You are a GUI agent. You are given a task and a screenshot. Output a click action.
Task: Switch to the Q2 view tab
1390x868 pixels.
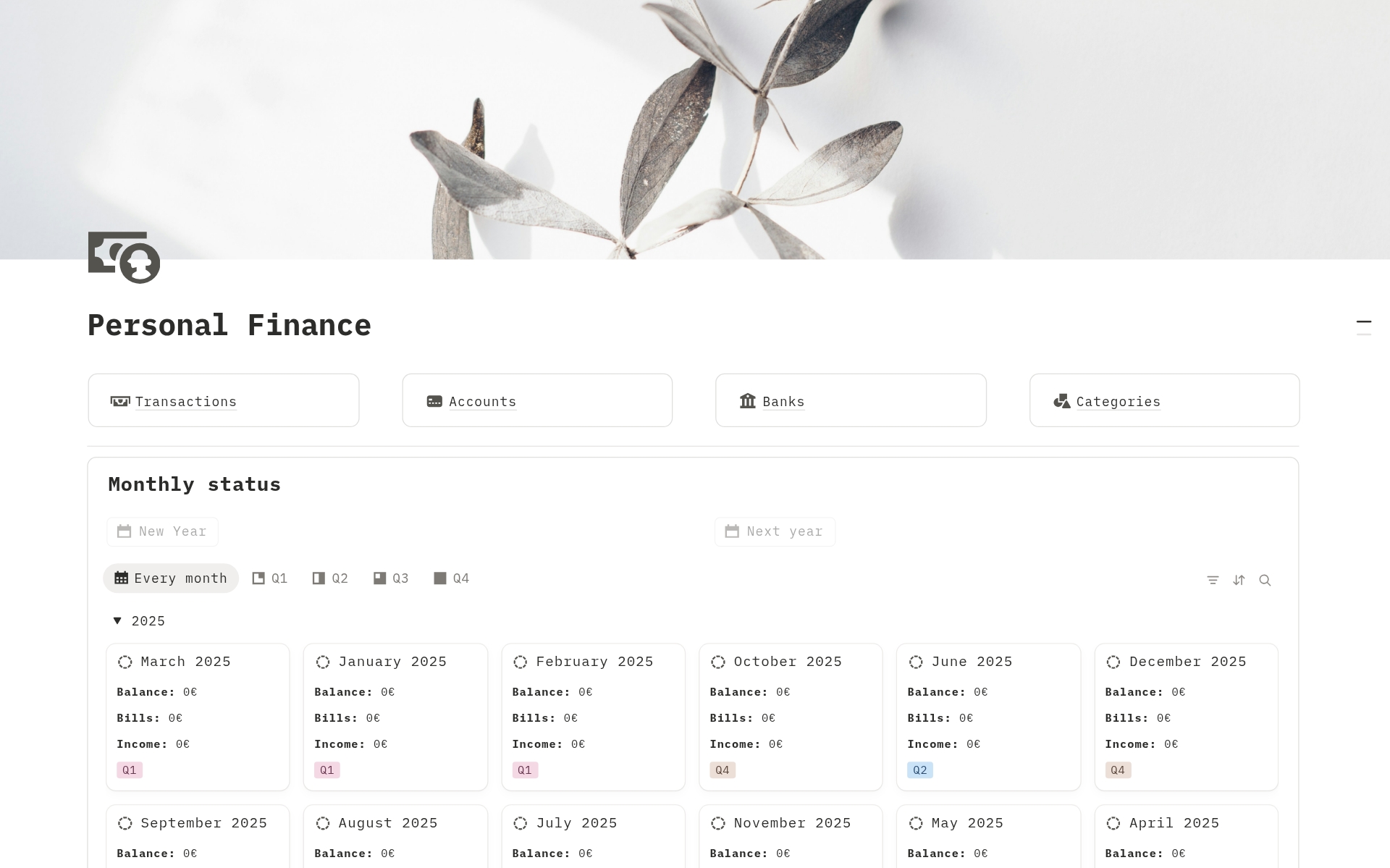coord(330,578)
